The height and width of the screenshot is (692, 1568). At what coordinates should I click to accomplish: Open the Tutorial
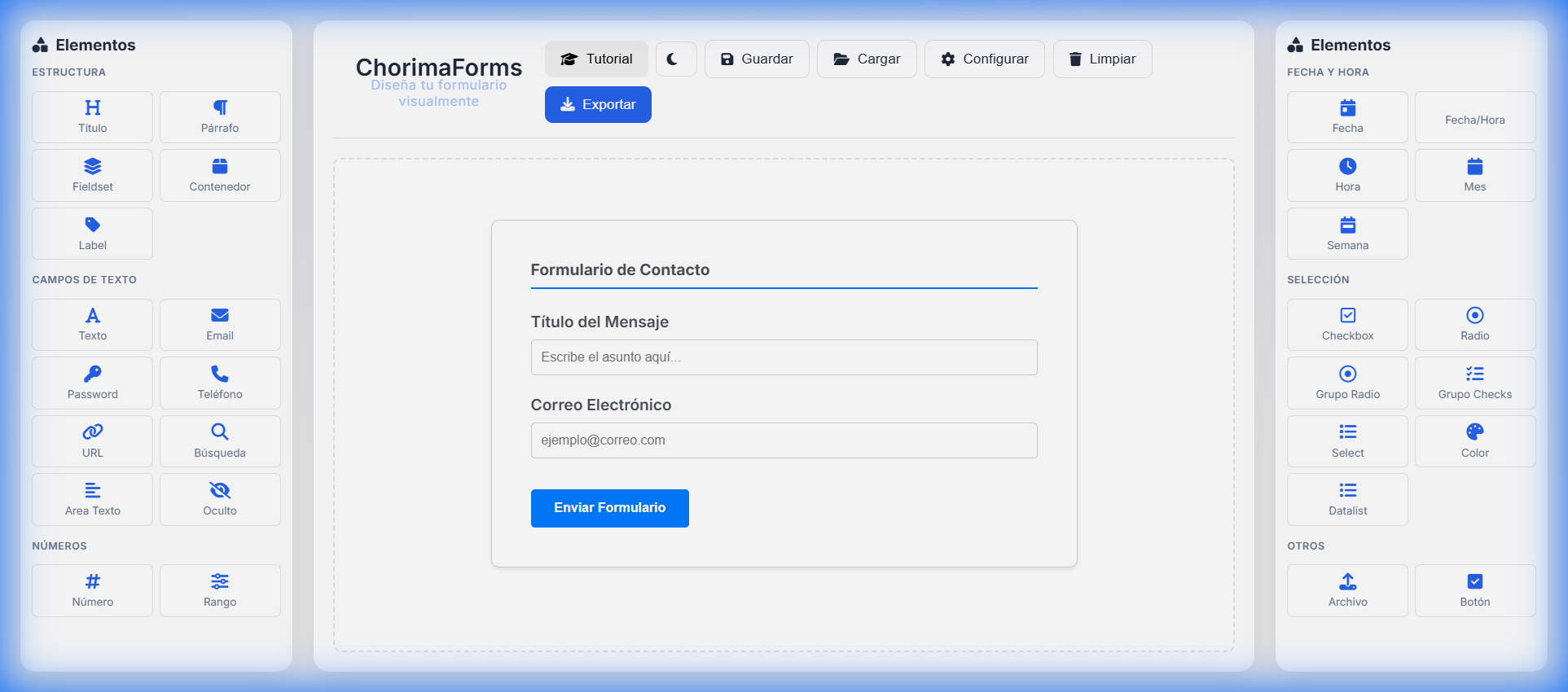pos(596,59)
